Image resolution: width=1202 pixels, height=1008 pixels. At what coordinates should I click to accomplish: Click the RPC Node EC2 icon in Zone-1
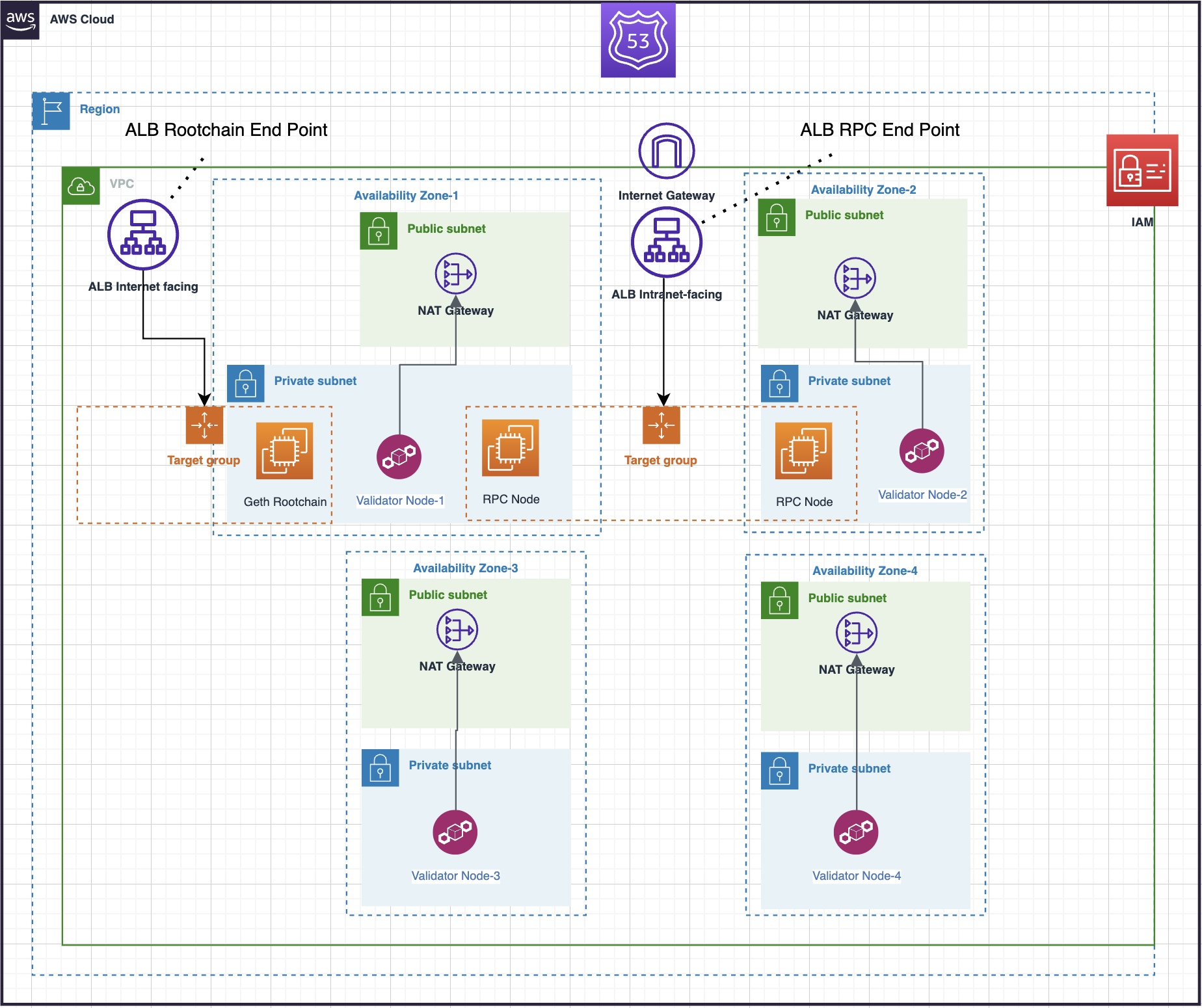[511, 448]
